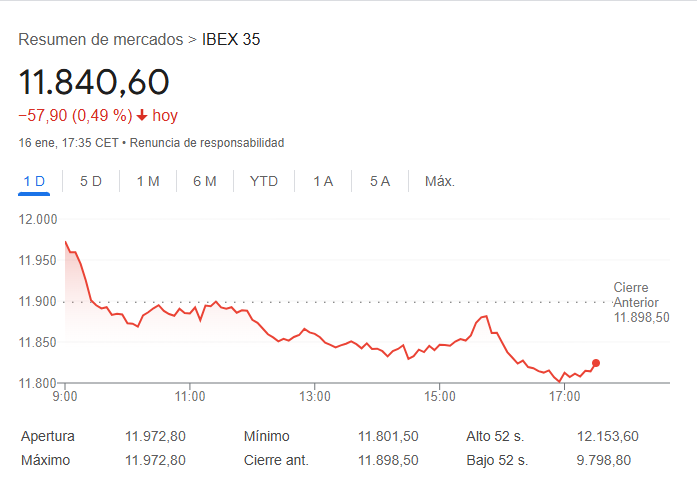This screenshot has height=480, width=697.
Task: Click the red endpoint dot on chart
Action: pyautogui.click(x=596, y=363)
